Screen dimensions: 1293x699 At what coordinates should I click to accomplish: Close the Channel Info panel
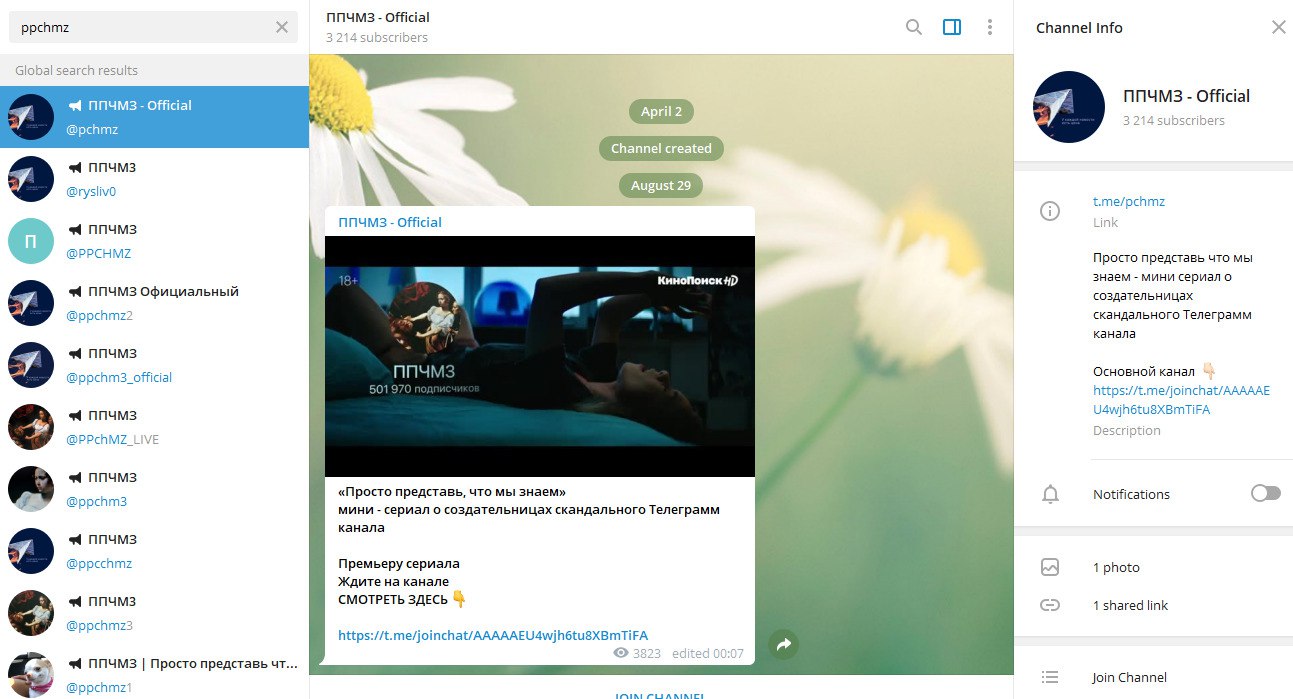coord(1279,27)
